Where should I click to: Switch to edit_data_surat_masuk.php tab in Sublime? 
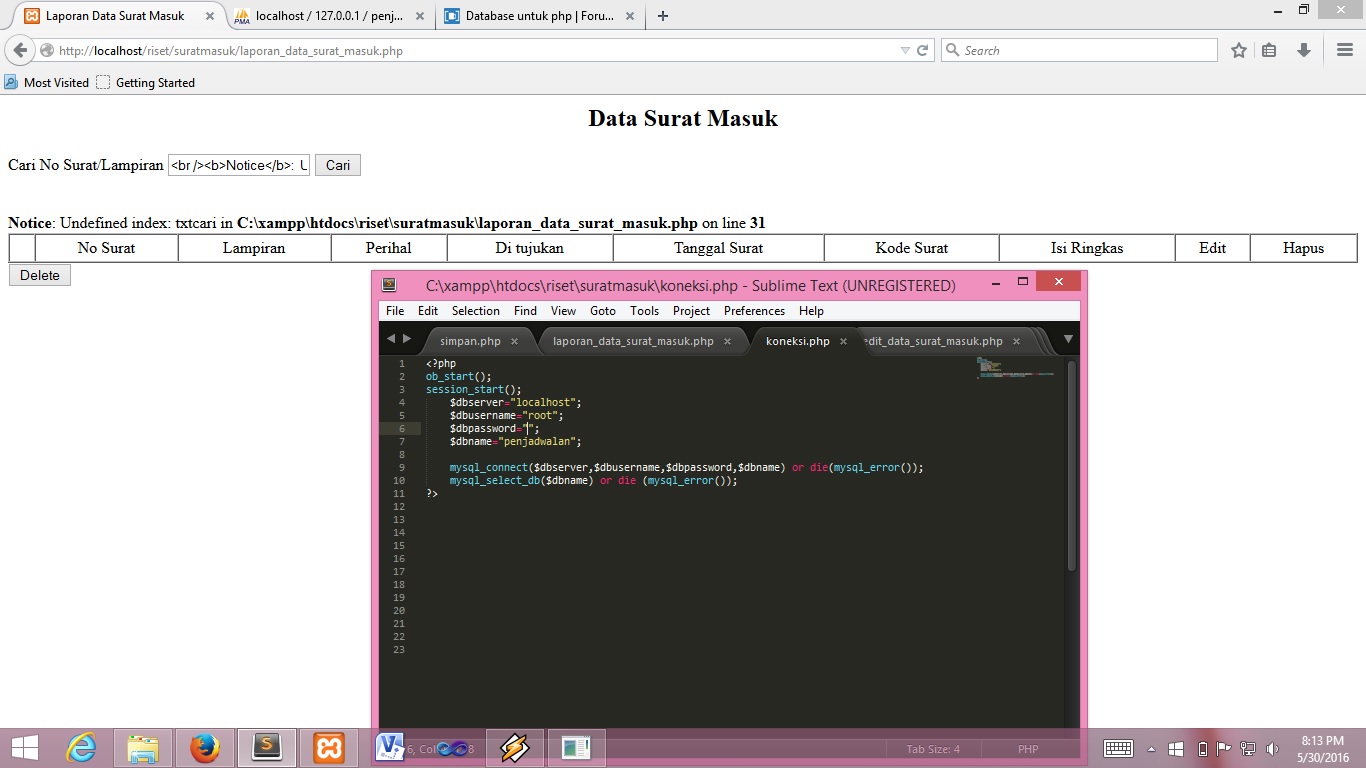934,341
